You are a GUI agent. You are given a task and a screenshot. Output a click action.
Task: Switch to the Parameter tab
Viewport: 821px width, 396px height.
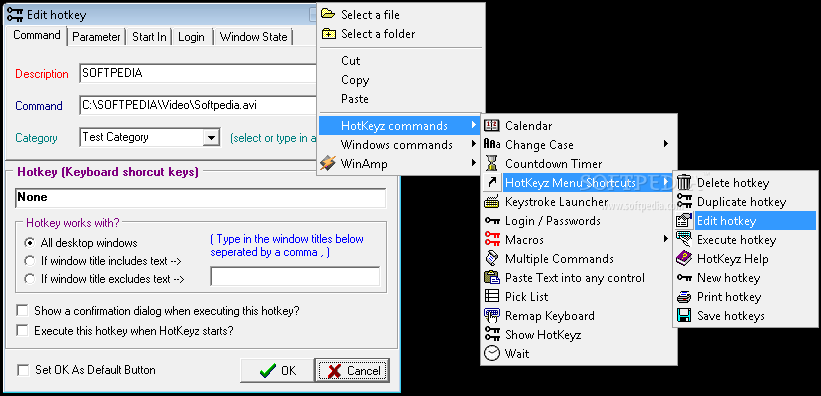(x=96, y=37)
